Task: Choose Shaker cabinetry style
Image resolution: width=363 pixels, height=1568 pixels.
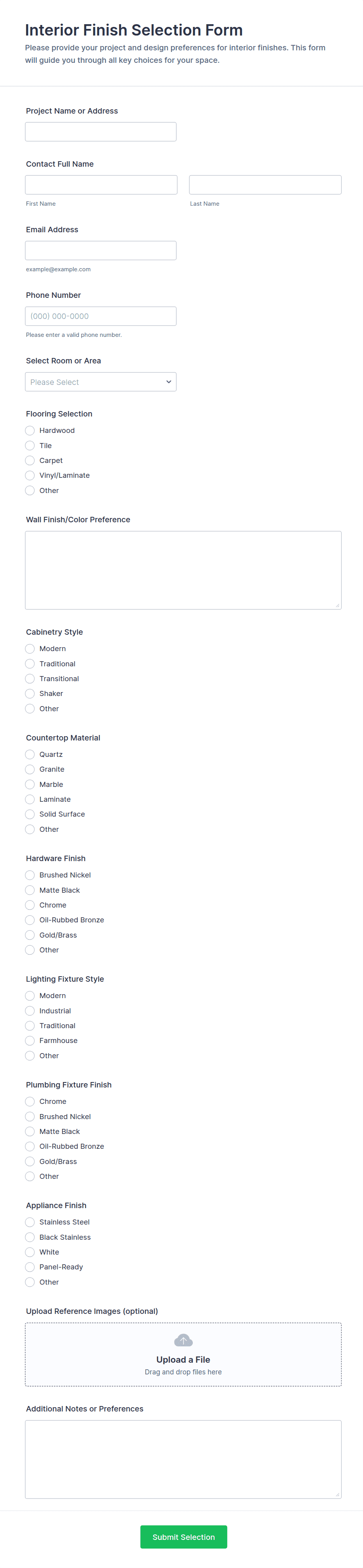Action: tap(30, 693)
